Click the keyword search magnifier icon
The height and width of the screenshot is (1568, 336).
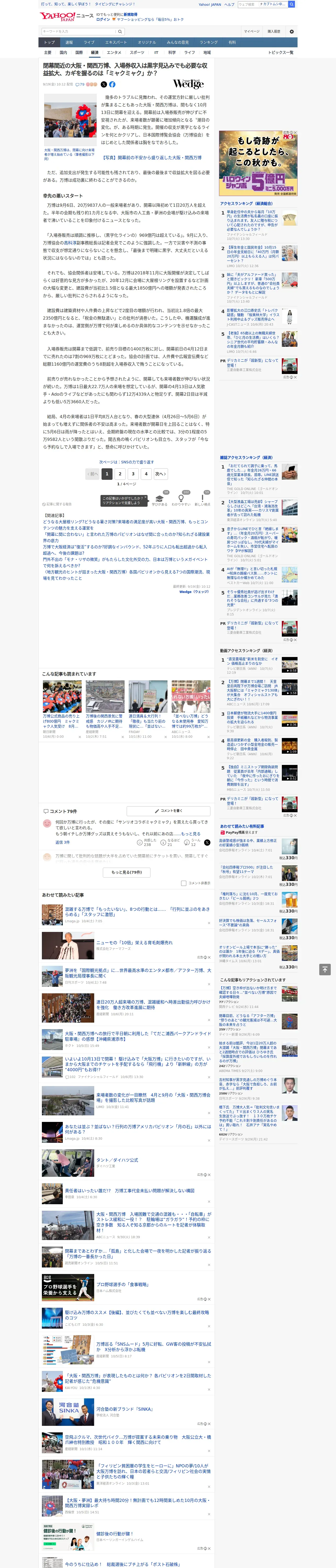coord(120,32)
